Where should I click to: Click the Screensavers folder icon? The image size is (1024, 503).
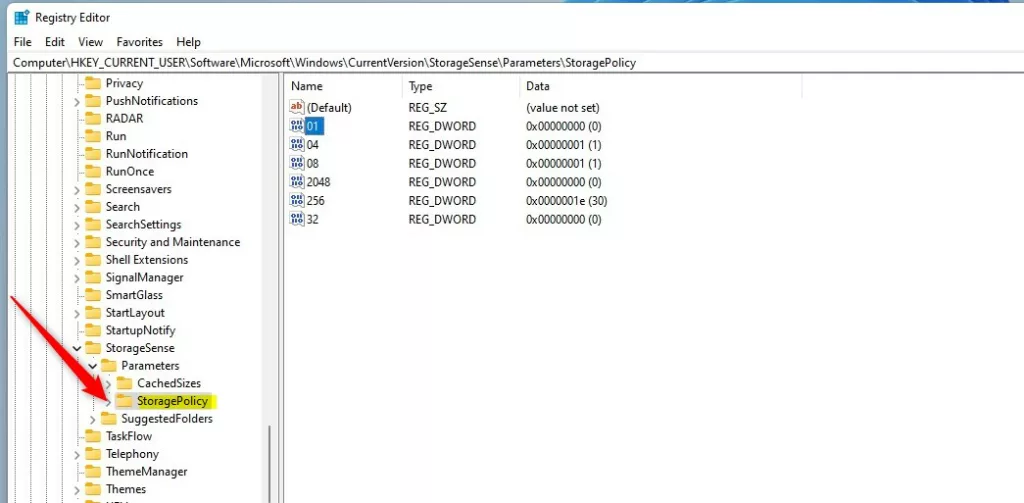pos(93,189)
